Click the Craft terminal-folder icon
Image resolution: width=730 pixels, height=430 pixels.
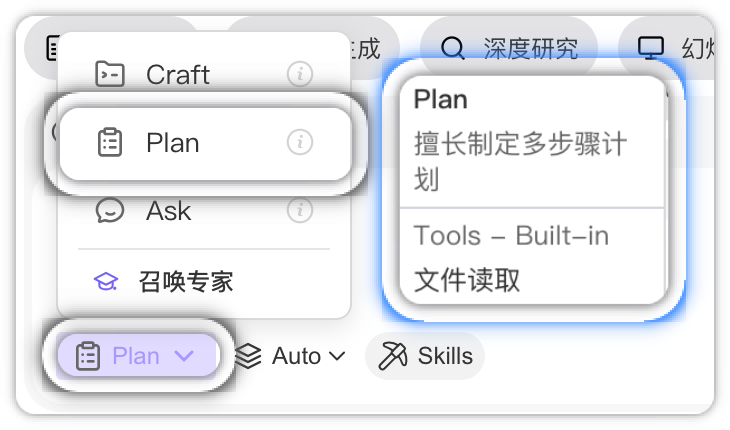[109, 74]
